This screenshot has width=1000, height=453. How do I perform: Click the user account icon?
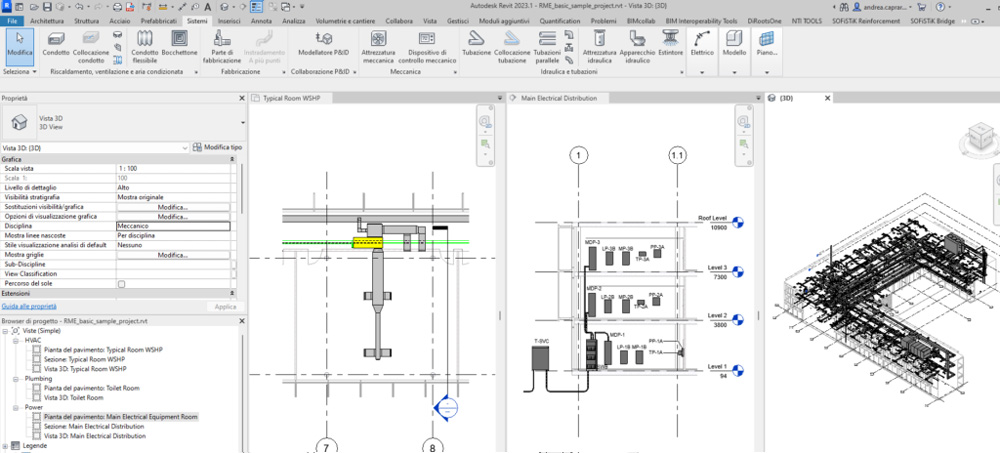[x=856, y=7]
